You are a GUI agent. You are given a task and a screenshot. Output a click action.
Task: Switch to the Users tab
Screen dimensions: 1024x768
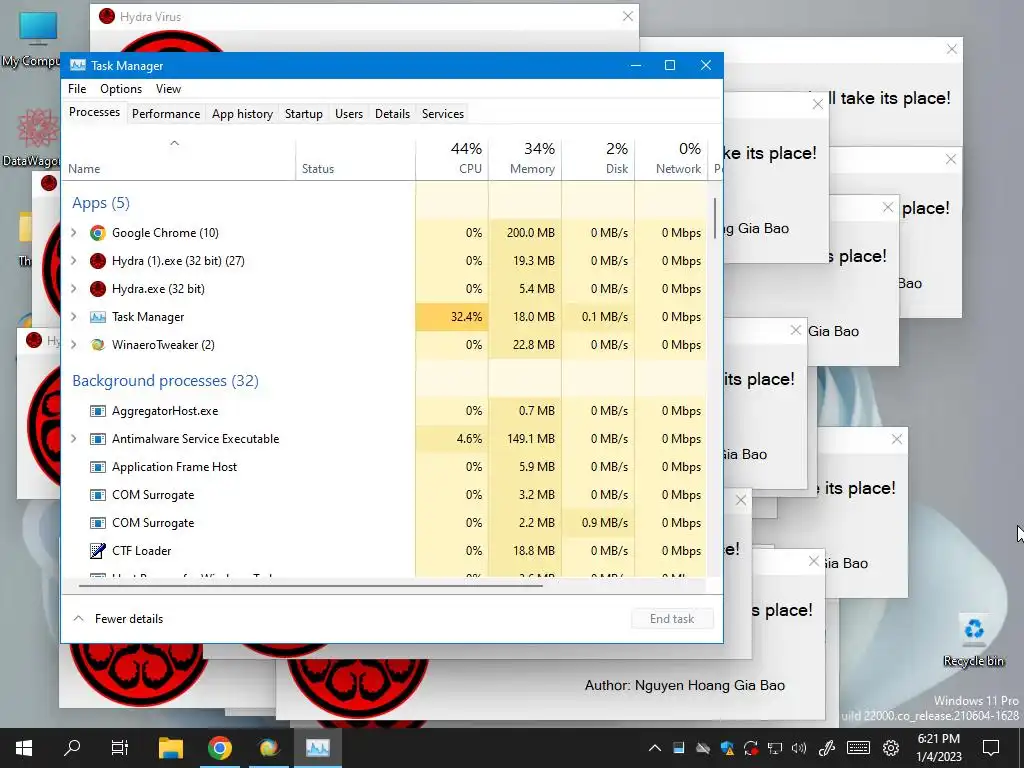(x=349, y=114)
